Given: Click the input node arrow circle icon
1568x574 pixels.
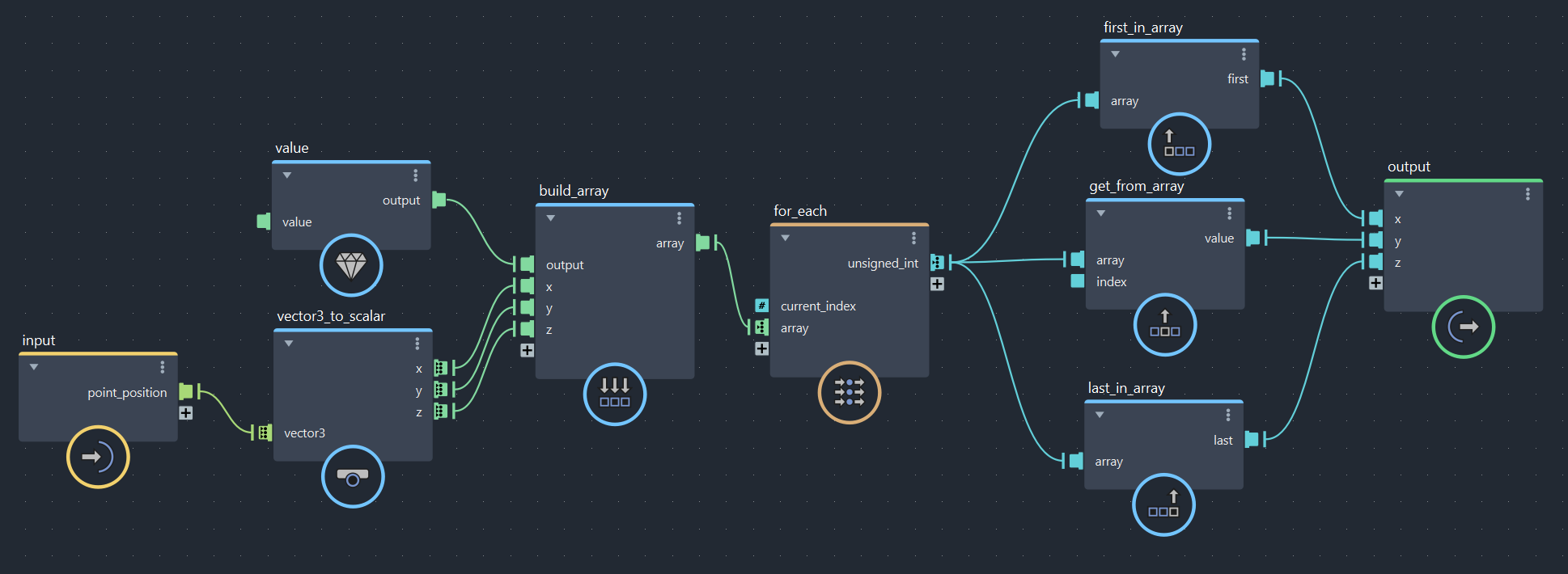Looking at the screenshot, I should tap(98, 457).
